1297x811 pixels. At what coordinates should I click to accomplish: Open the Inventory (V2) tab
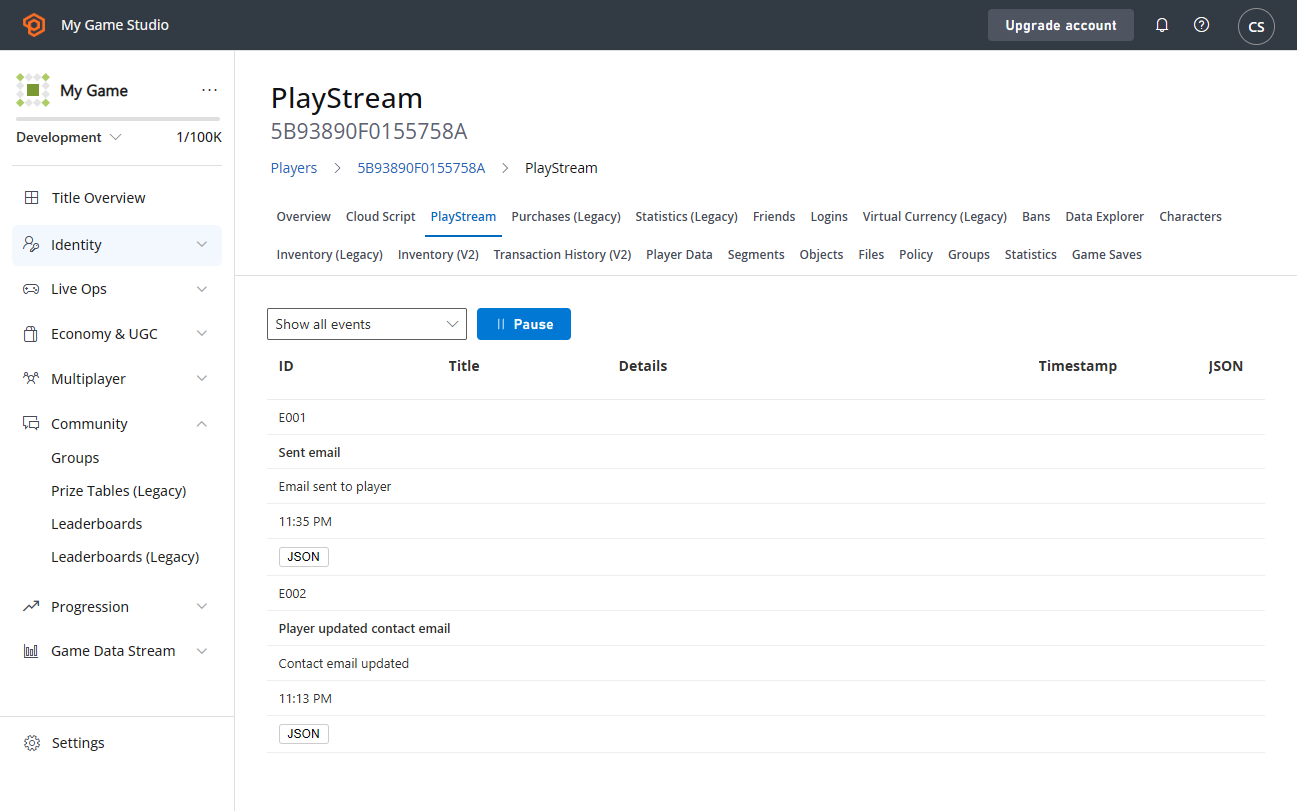[x=438, y=254]
